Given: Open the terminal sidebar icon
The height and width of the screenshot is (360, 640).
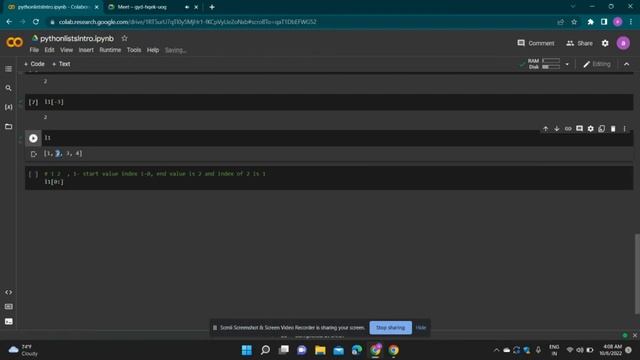Looking at the screenshot, I should (x=8, y=322).
